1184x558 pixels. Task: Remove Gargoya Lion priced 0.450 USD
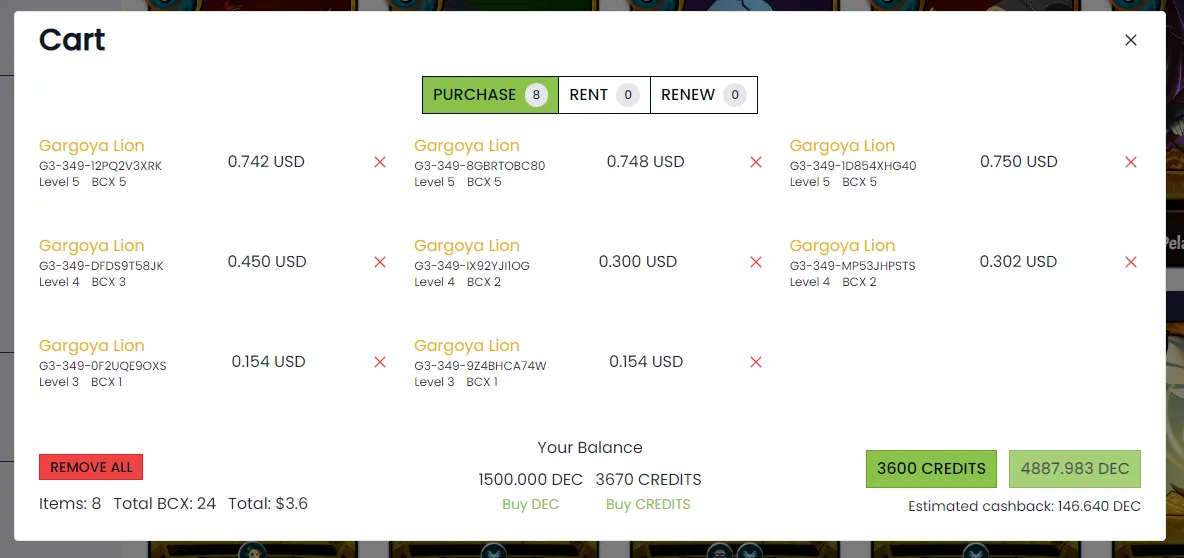pyautogui.click(x=380, y=262)
